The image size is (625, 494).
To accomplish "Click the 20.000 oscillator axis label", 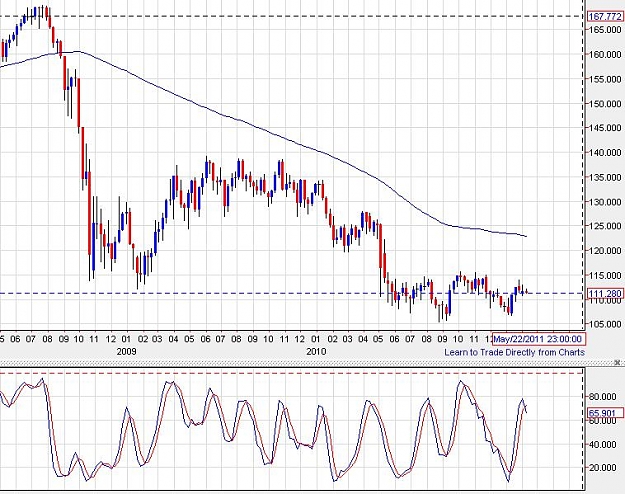I will tap(602, 467).
